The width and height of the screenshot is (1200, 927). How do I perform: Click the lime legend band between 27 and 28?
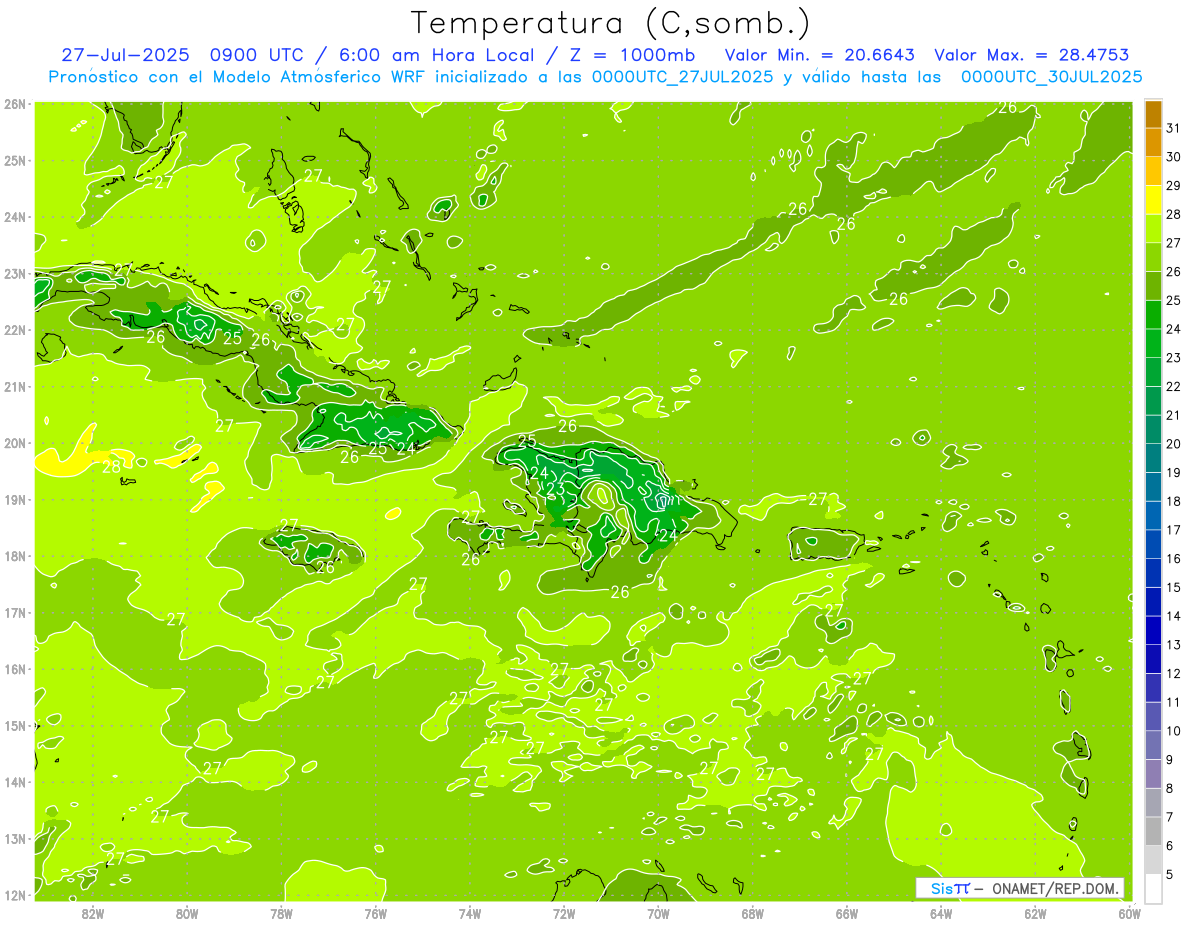tap(1153, 229)
